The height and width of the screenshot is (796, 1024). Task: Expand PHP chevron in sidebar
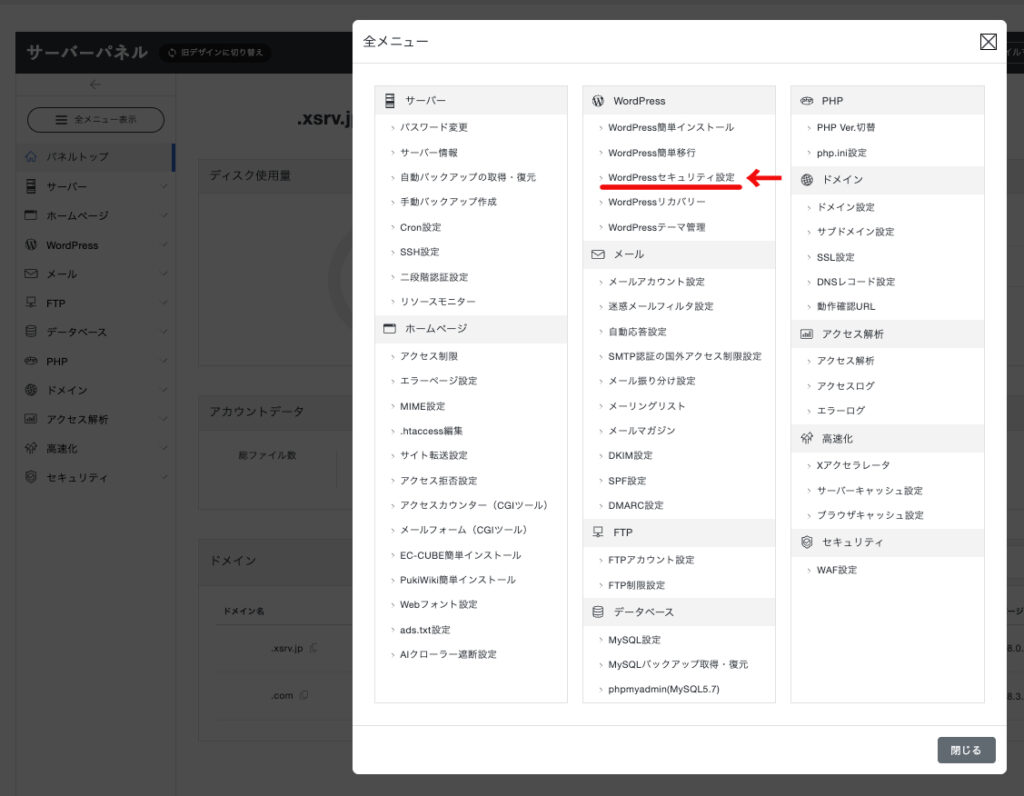[164, 361]
